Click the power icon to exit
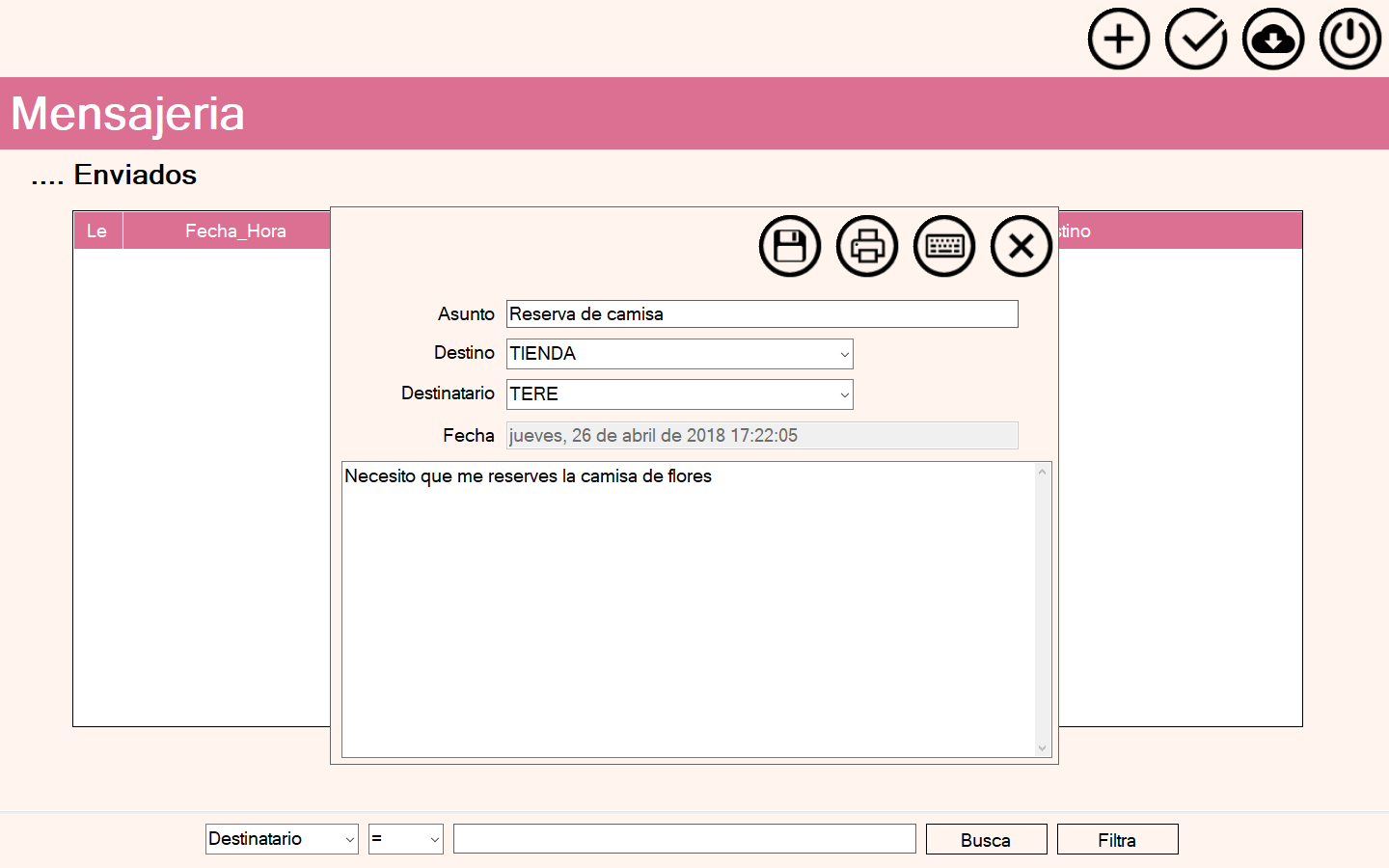Image resolution: width=1389 pixels, height=868 pixels. (1349, 40)
